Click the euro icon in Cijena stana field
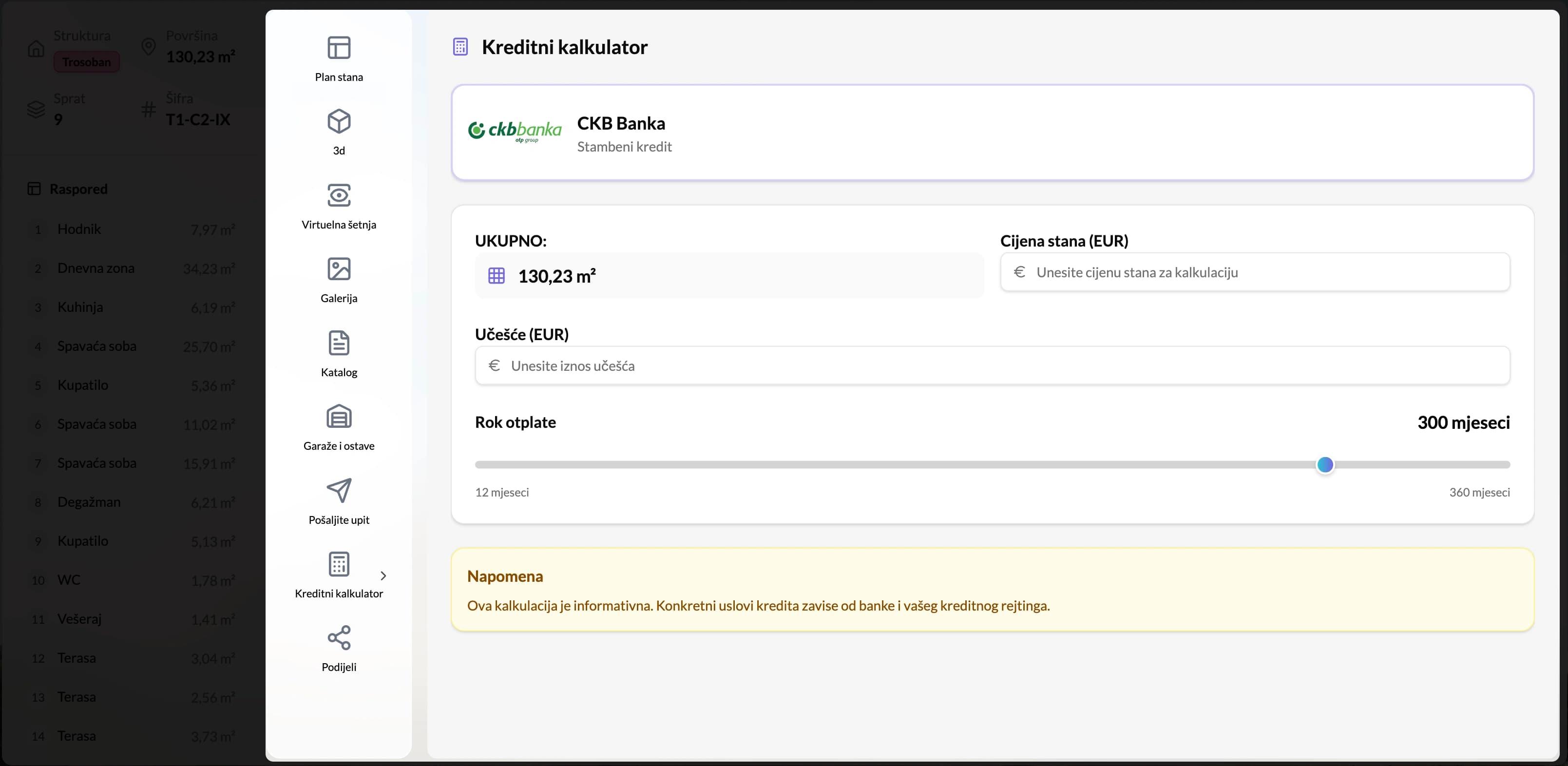1568x766 pixels. point(1019,271)
